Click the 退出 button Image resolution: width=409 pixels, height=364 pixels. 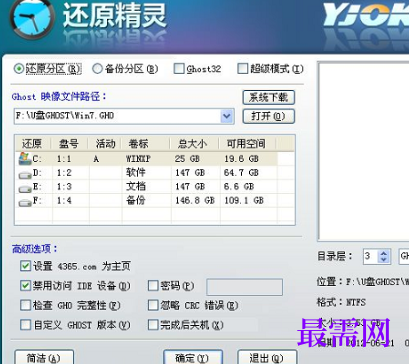tap(267, 357)
